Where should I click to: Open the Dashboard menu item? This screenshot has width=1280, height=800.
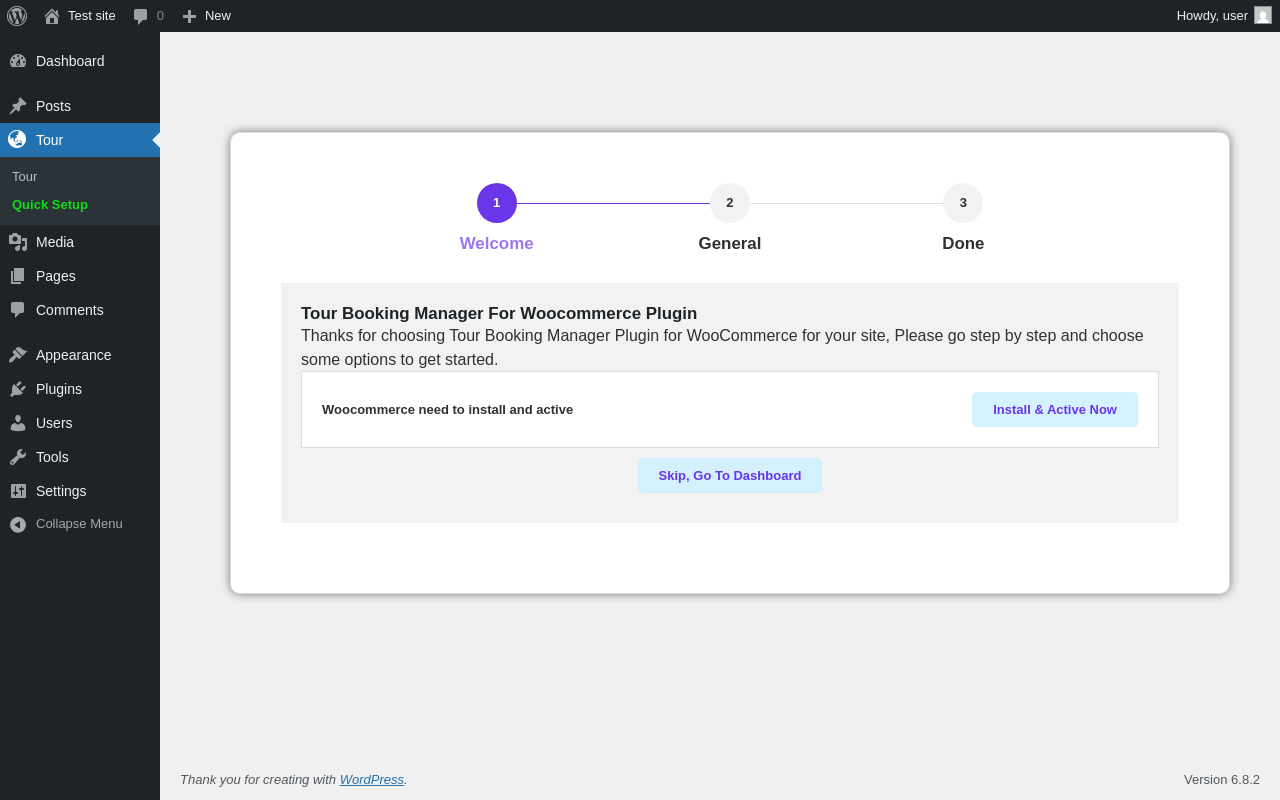(x=80, y=61)
